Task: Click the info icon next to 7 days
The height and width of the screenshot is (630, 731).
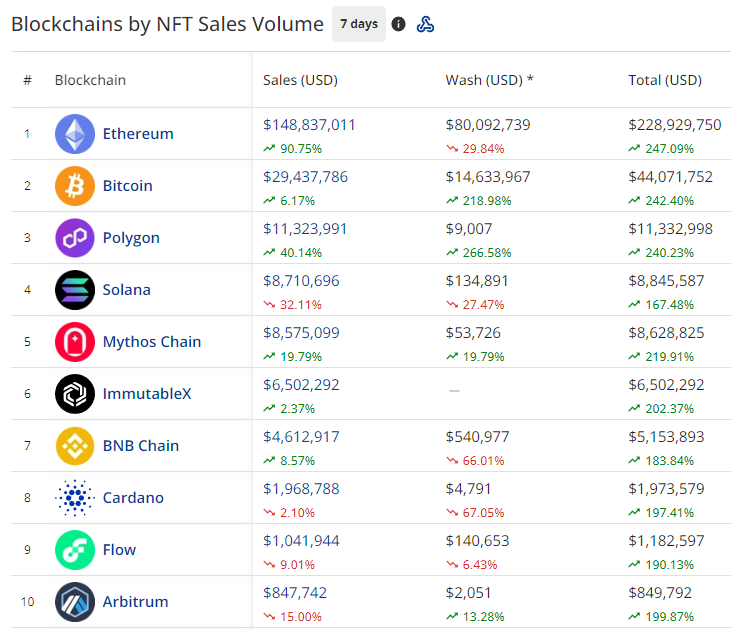Action: click(x=399, y=24)
